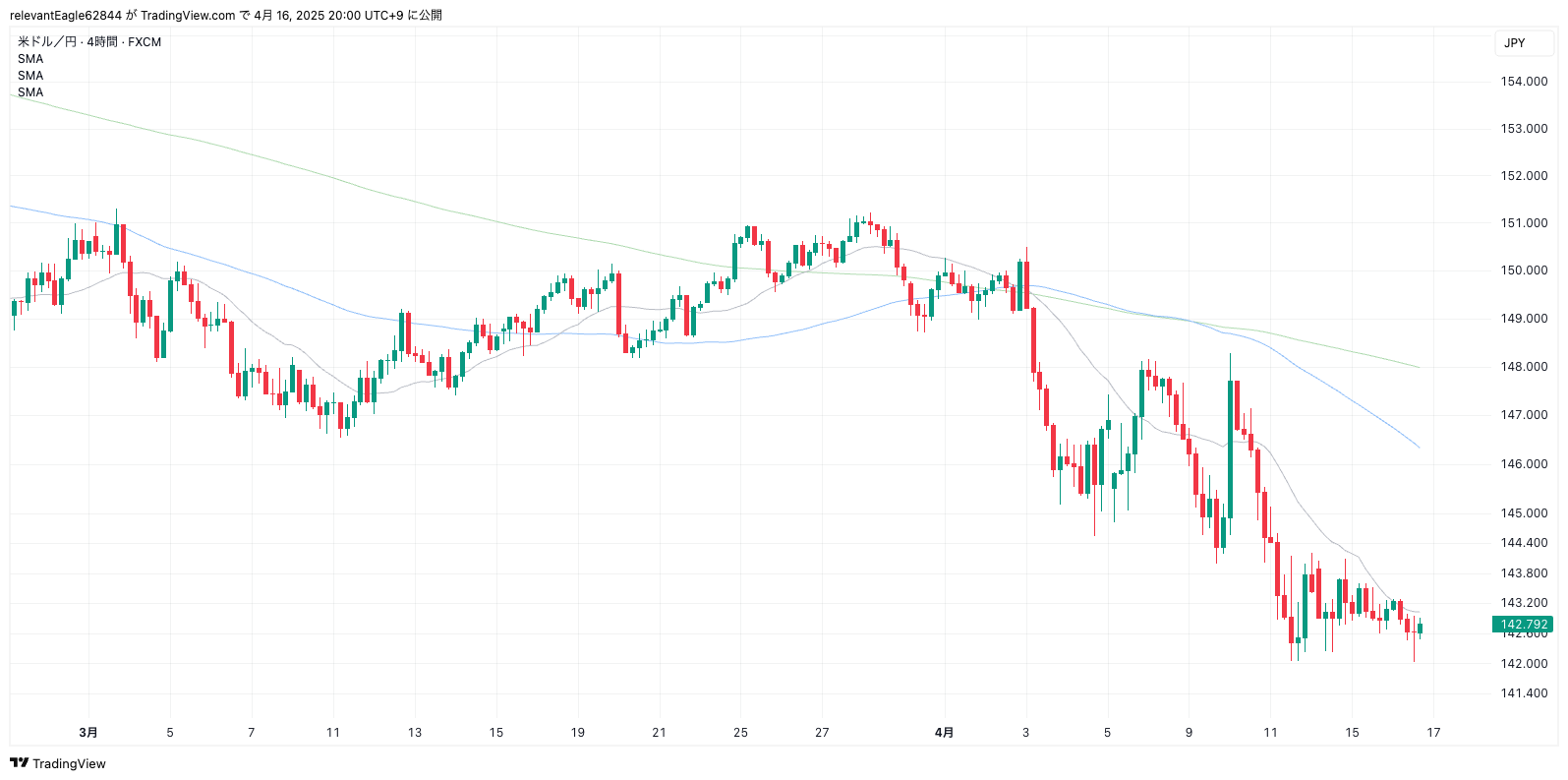The width and height of the screenshot is (1568, 780).
Task: Select the topmost SMA indicator label
Action: (30, 59)
